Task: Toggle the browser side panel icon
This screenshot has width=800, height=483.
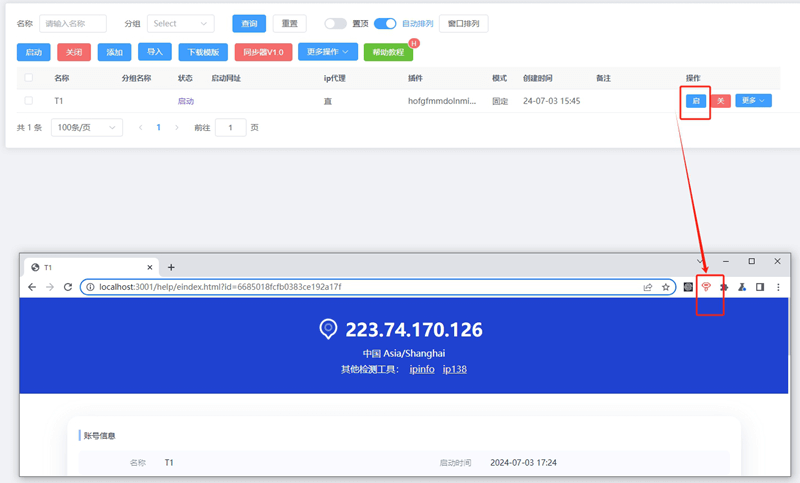Action: tap(760, 287)
